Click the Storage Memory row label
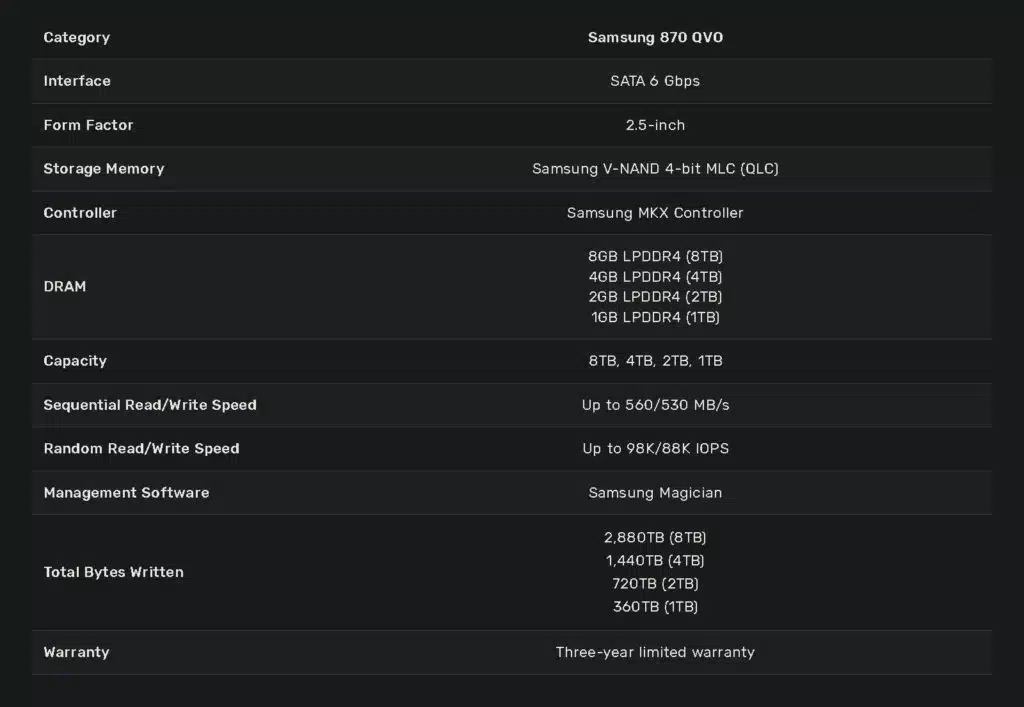The height and width of the screenshot is (707, 1024). tap(104, 168)
